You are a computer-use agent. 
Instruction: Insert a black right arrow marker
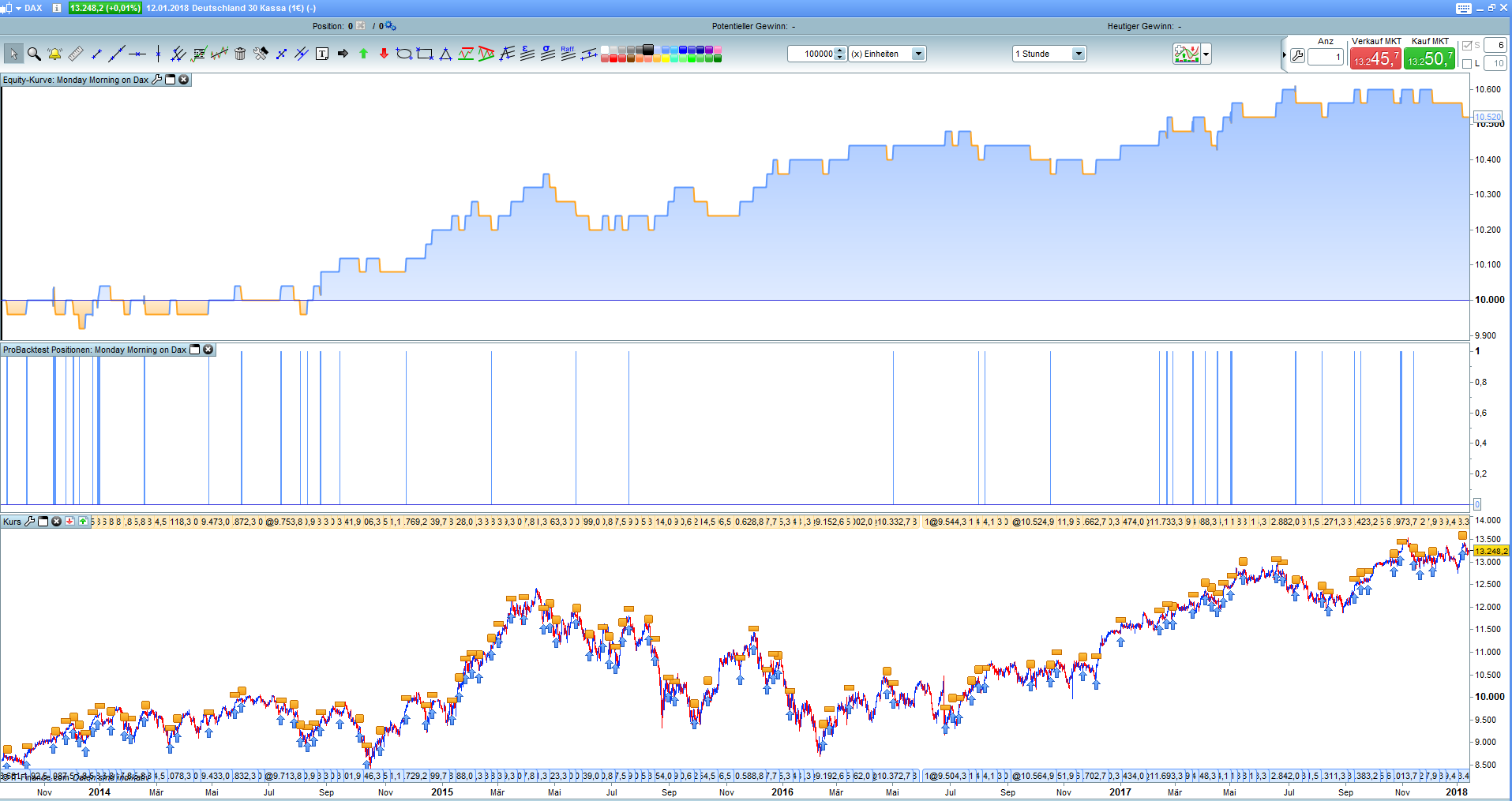[x=343, y=54]
